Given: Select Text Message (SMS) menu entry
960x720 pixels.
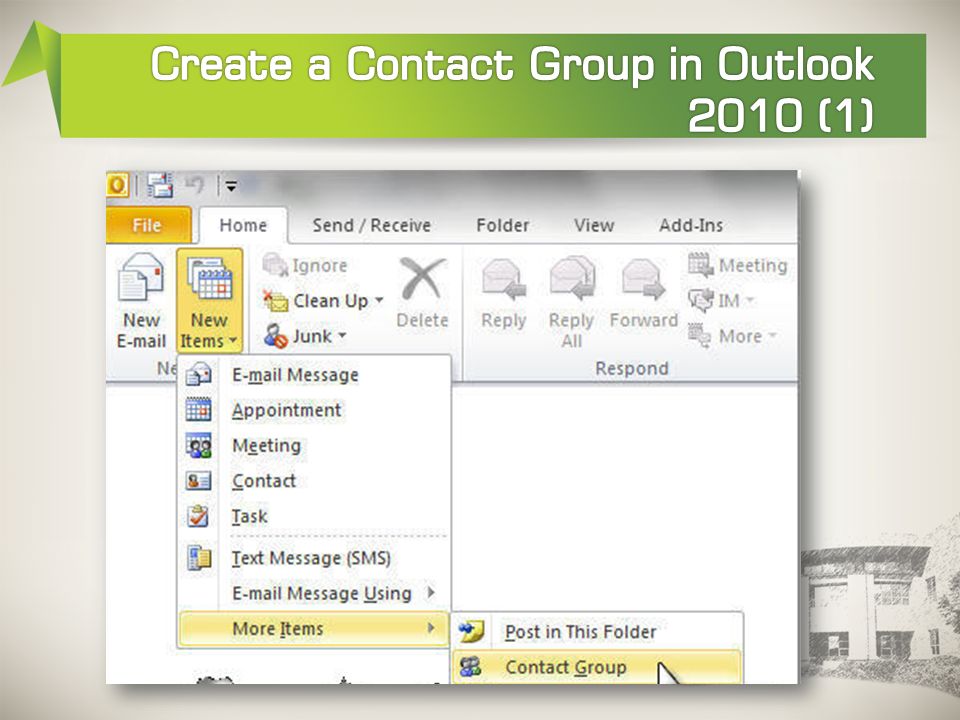Looking at the screenshot, I should [314, 558].
